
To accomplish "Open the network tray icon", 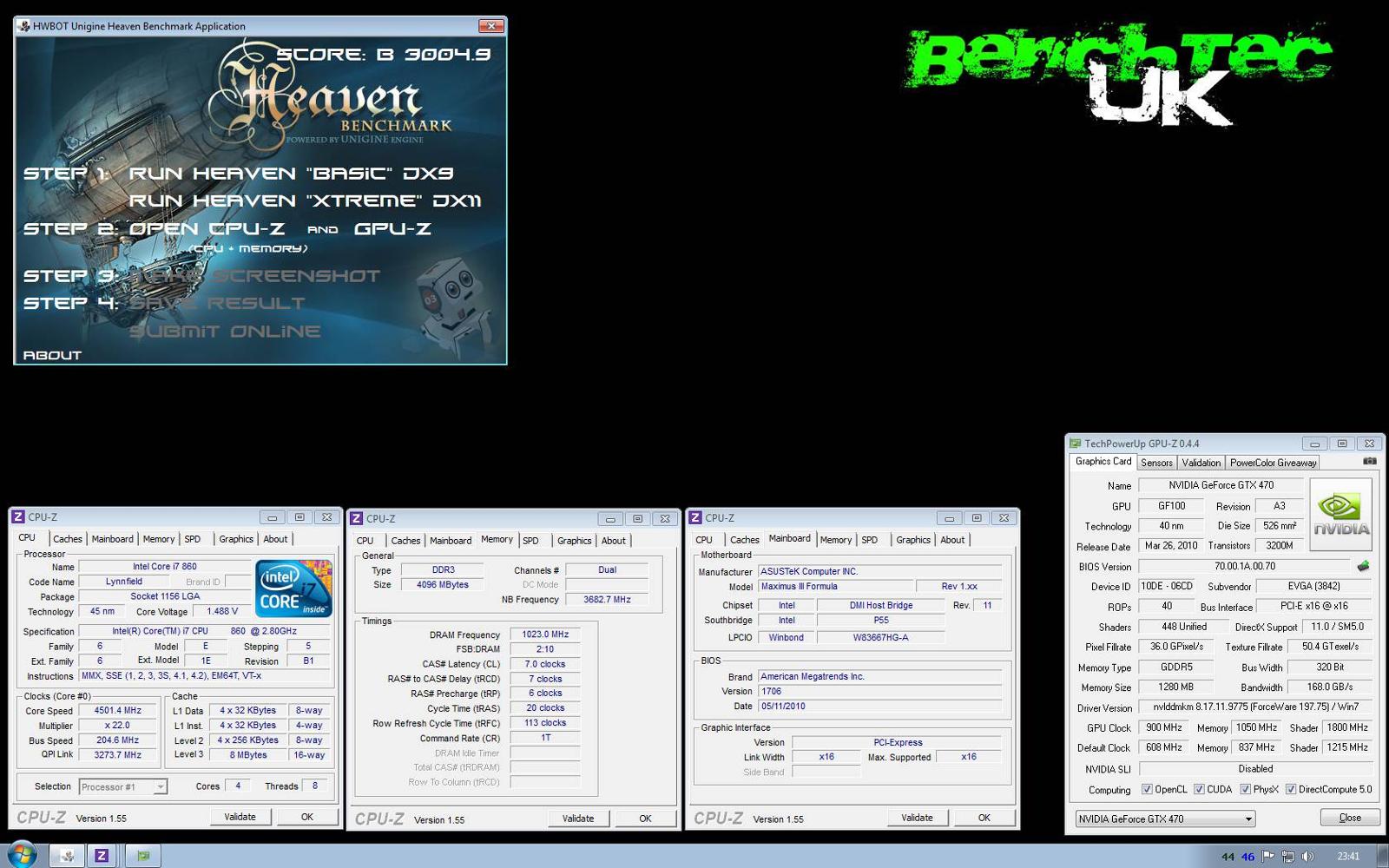I will (1288, 856).
